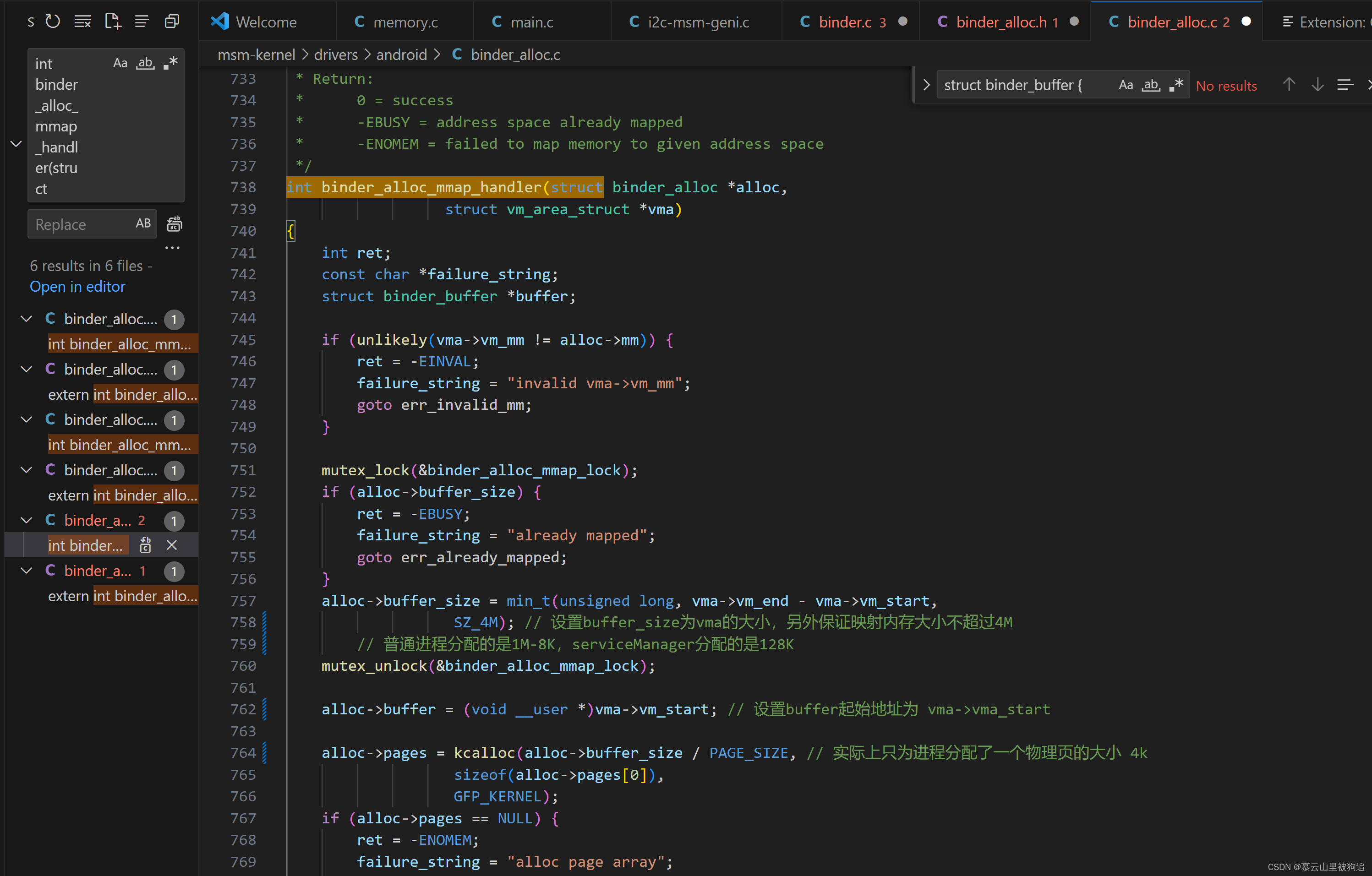Toggle Match Case in sidebar search box

tap(120, 63)
